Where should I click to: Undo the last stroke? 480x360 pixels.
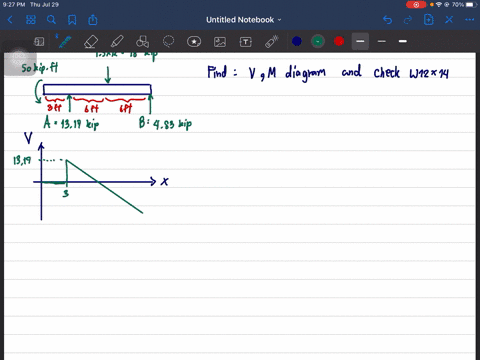387,20
